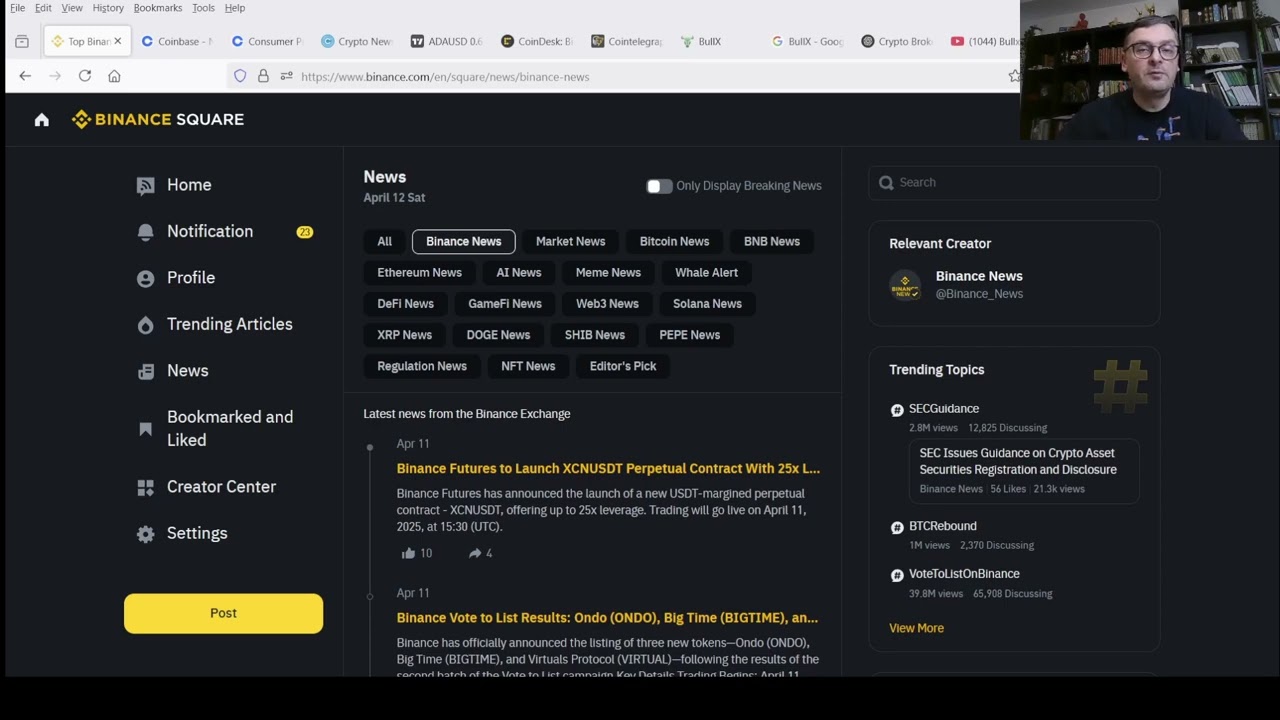Close the Top Binance tab
Screen dimensions: 1280x720
117,41
